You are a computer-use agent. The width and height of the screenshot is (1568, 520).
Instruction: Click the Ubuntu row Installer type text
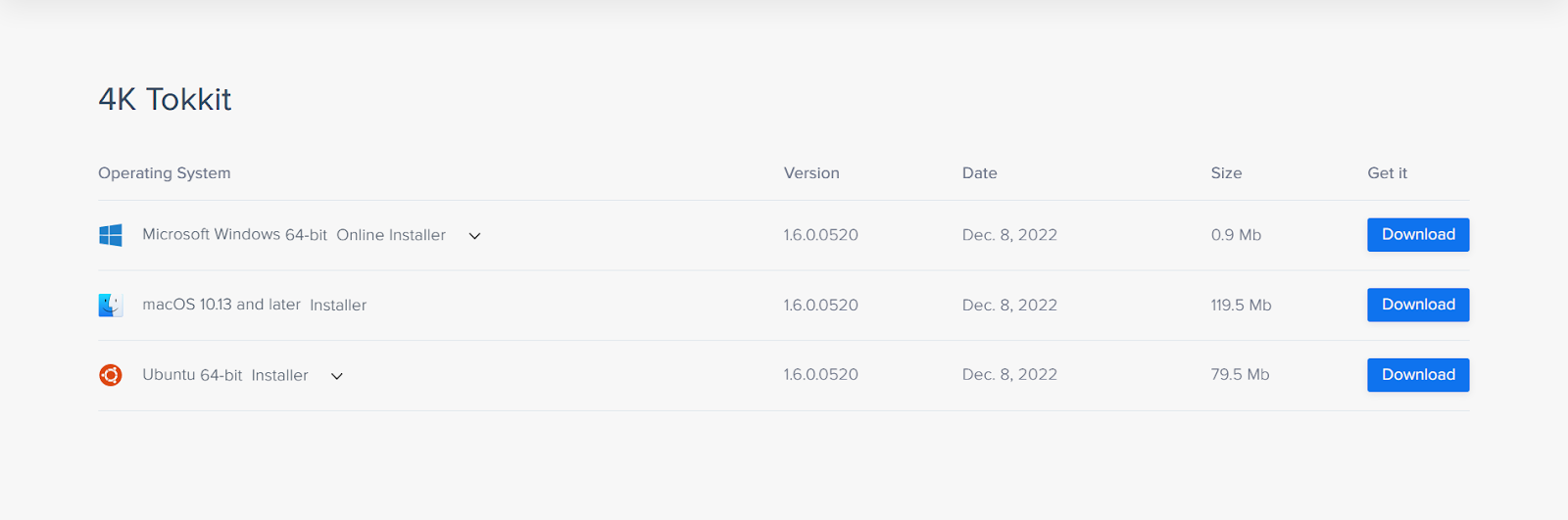tap(279, 375)
